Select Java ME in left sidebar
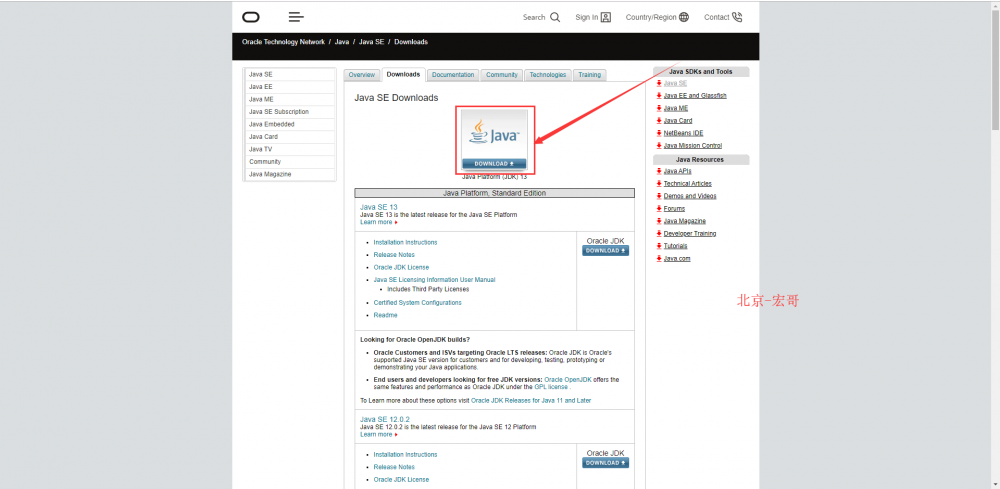This screenshot has width=1000, height=489. [290, 99]
